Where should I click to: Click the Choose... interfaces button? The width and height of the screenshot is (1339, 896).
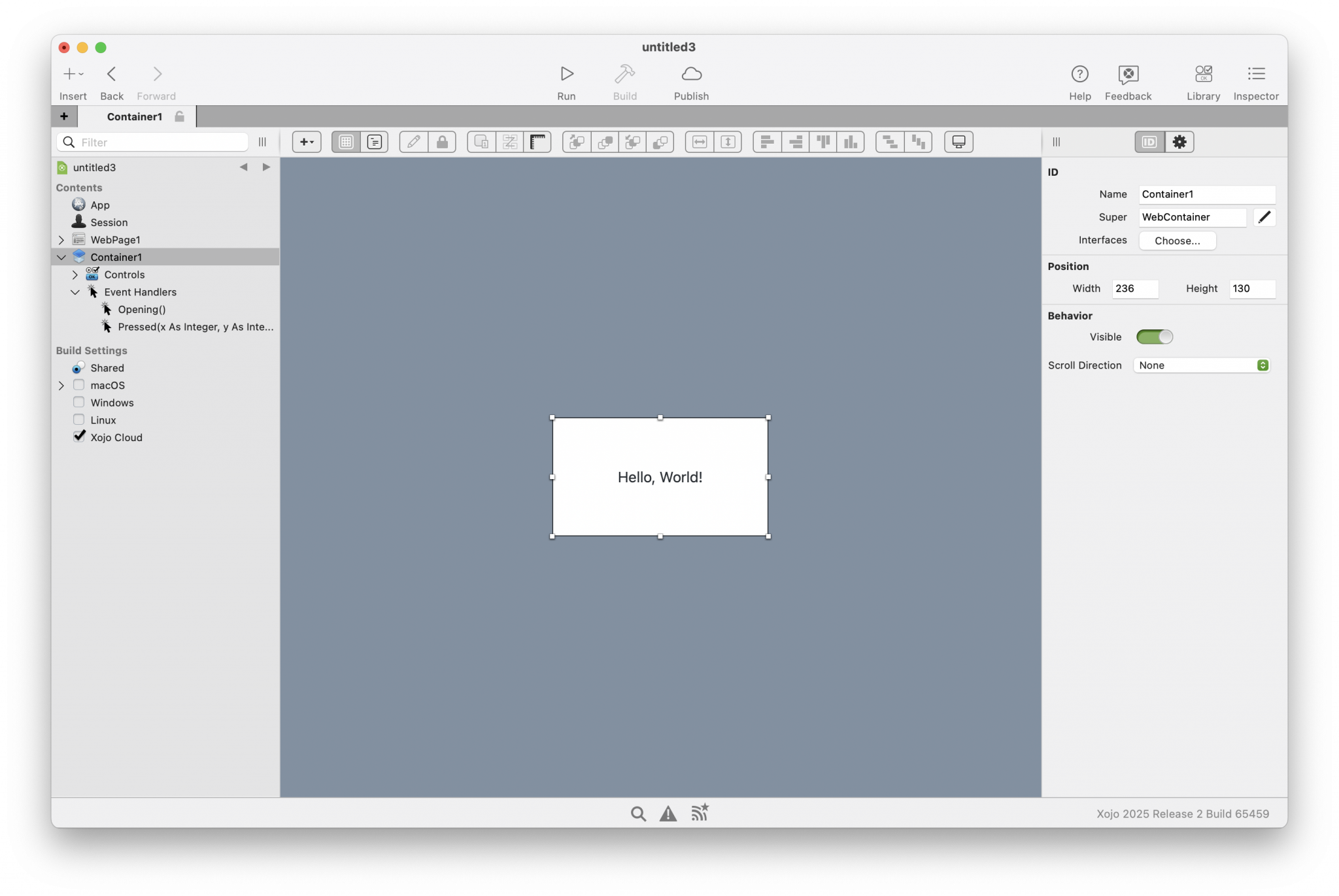(1177, 241)
